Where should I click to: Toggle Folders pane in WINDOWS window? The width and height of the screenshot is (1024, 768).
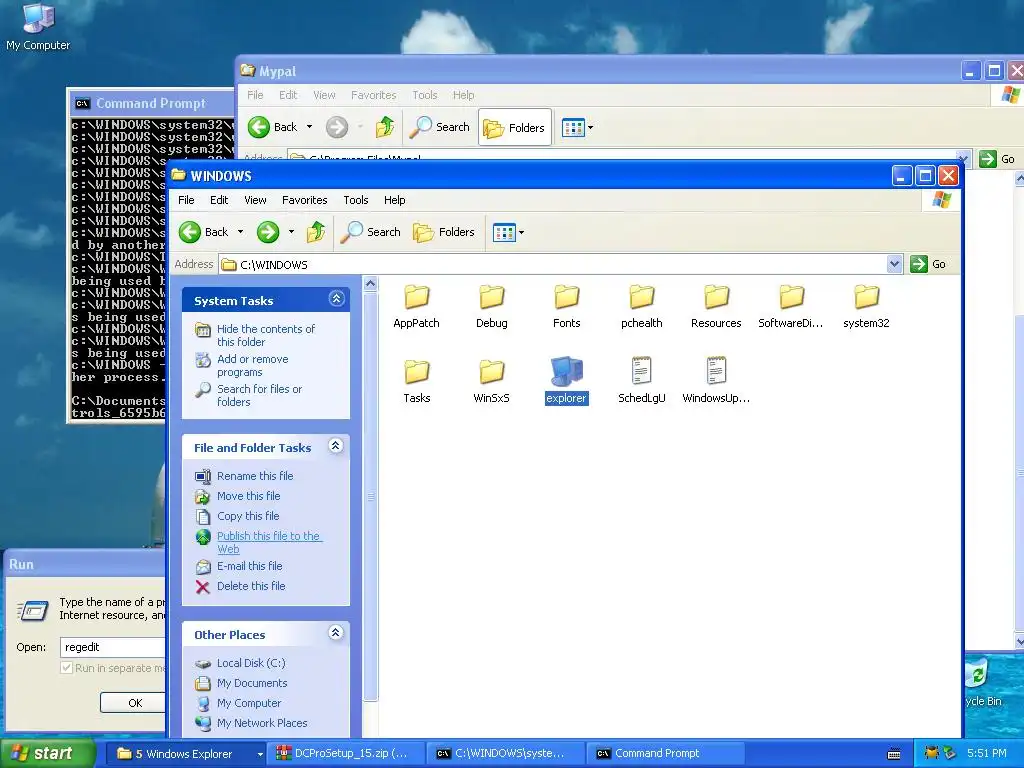click(443, 232)
